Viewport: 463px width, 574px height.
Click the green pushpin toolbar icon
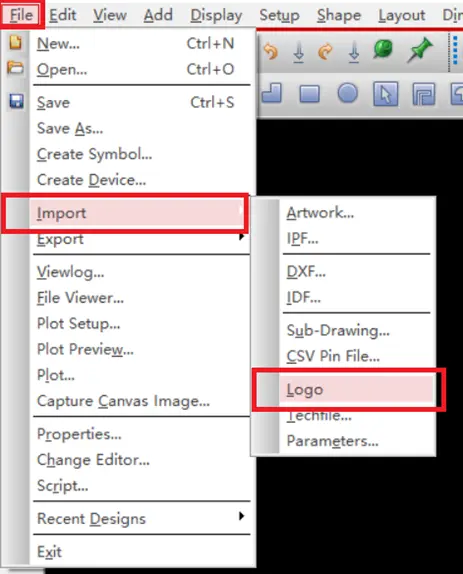(420, 49)
